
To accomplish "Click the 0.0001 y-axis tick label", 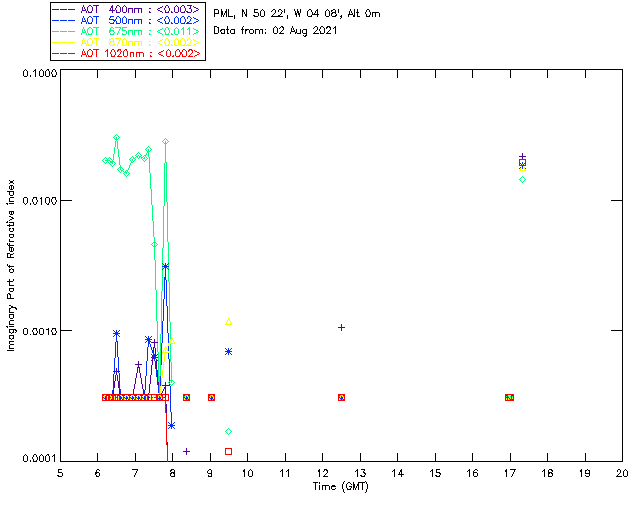I will pyautogui.click(x=40, y=459).
